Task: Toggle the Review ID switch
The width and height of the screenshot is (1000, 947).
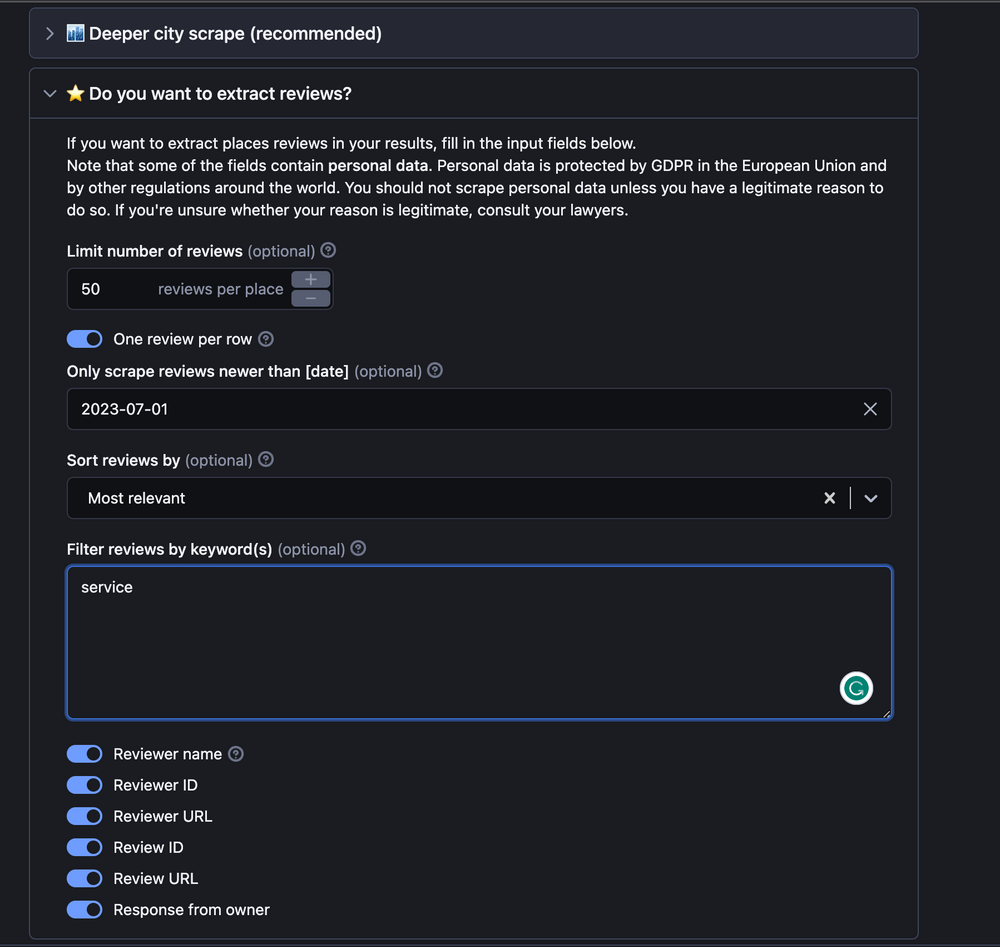Action: click(84, 848)
